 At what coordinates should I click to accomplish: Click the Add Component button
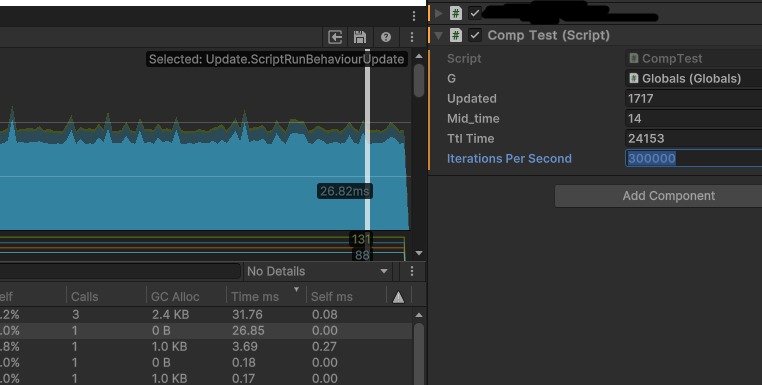[658, 196]
